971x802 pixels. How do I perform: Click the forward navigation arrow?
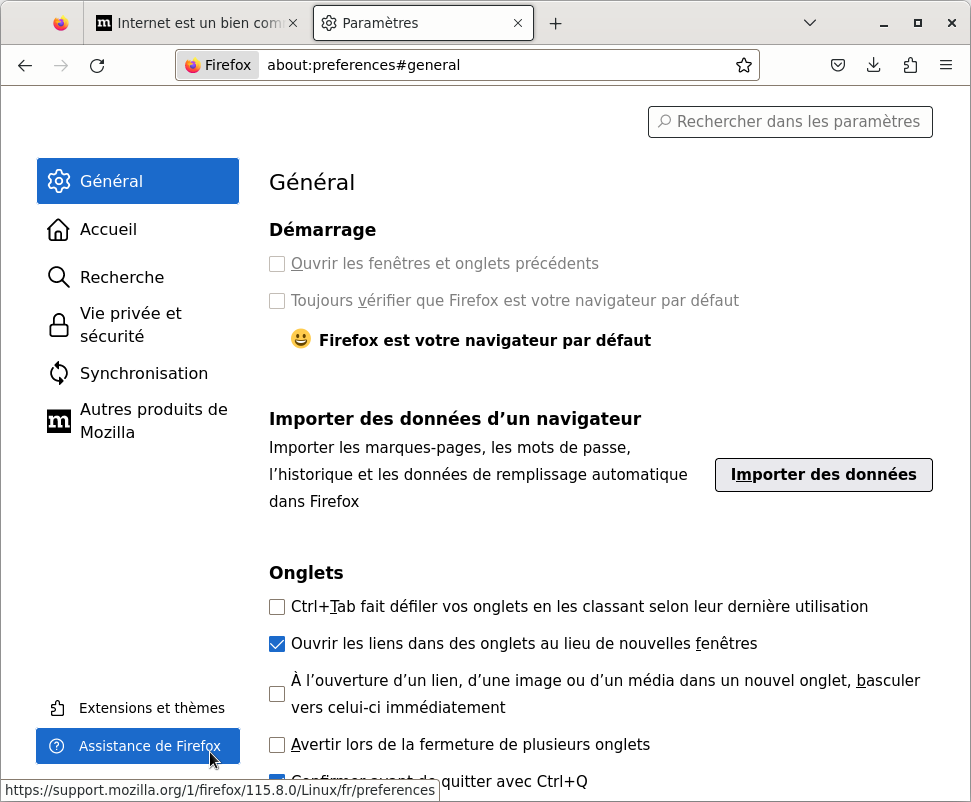click(61, 65)
